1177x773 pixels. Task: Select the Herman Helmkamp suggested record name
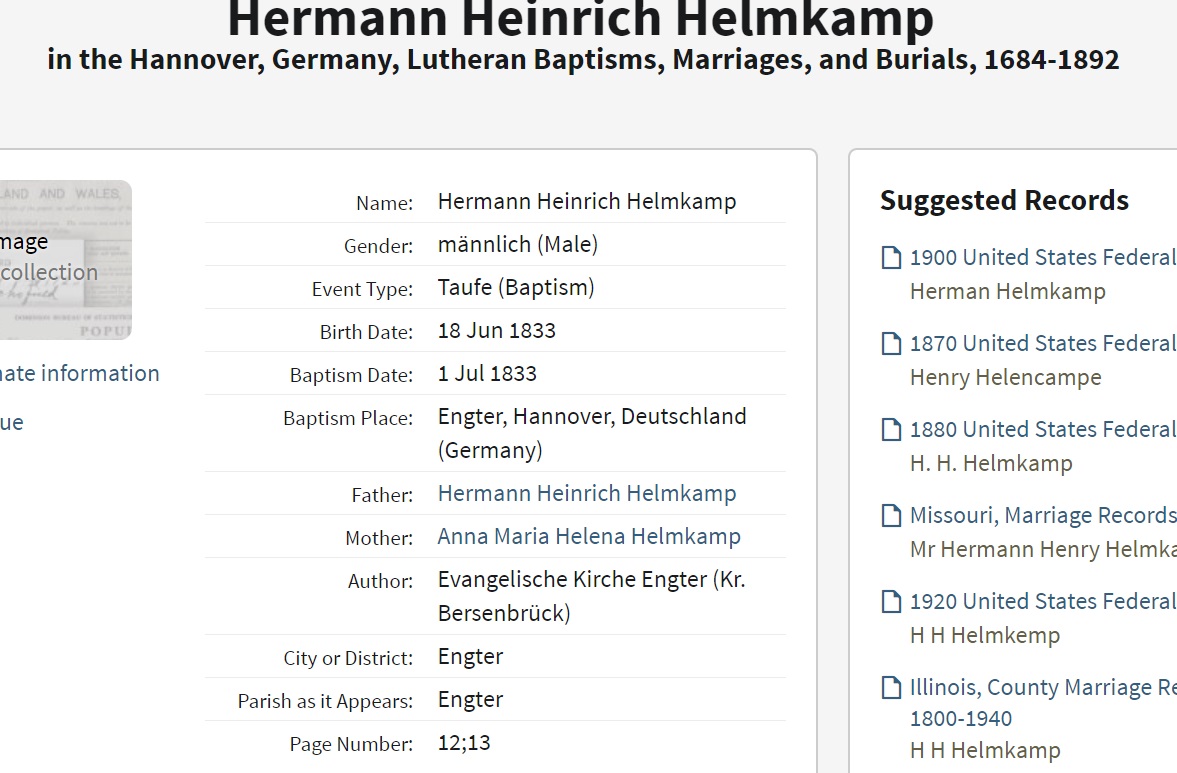point(1007,292)
